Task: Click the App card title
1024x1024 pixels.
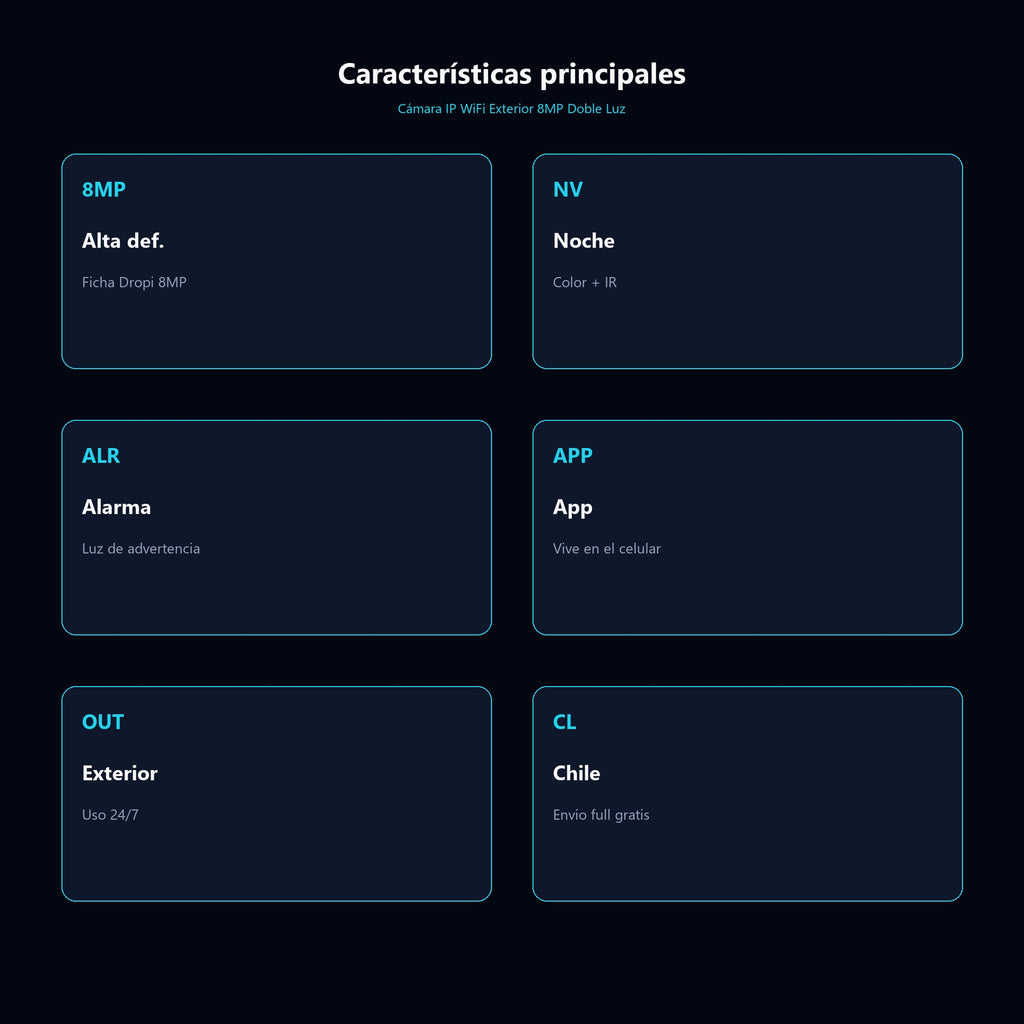Action: 572,507
